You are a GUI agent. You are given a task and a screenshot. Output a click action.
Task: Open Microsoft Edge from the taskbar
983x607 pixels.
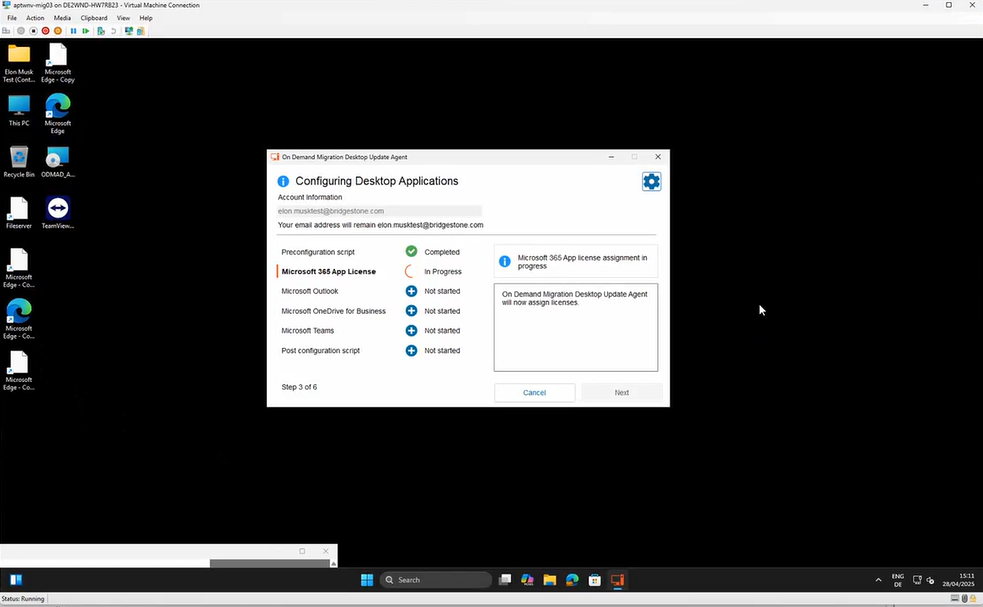click(x=572, y=580)
